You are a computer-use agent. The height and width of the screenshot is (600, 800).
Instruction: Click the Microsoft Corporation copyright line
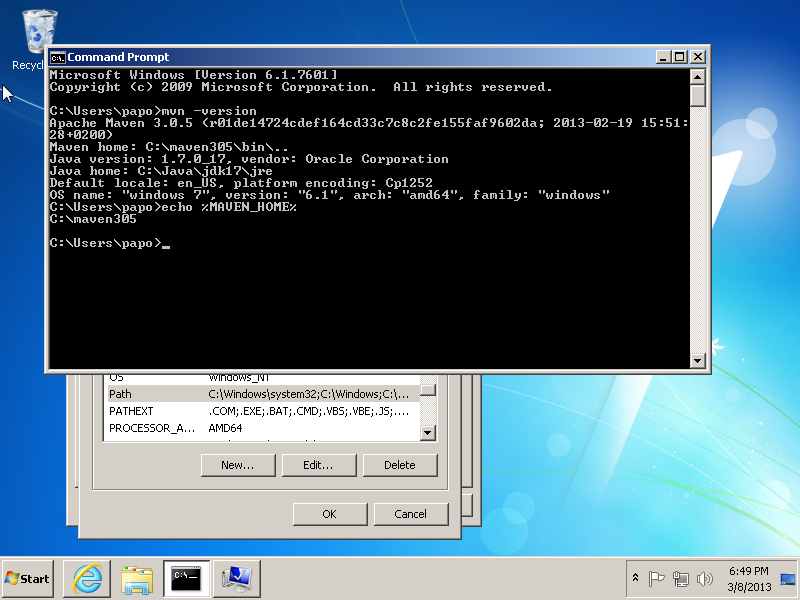tap(301, 87)
